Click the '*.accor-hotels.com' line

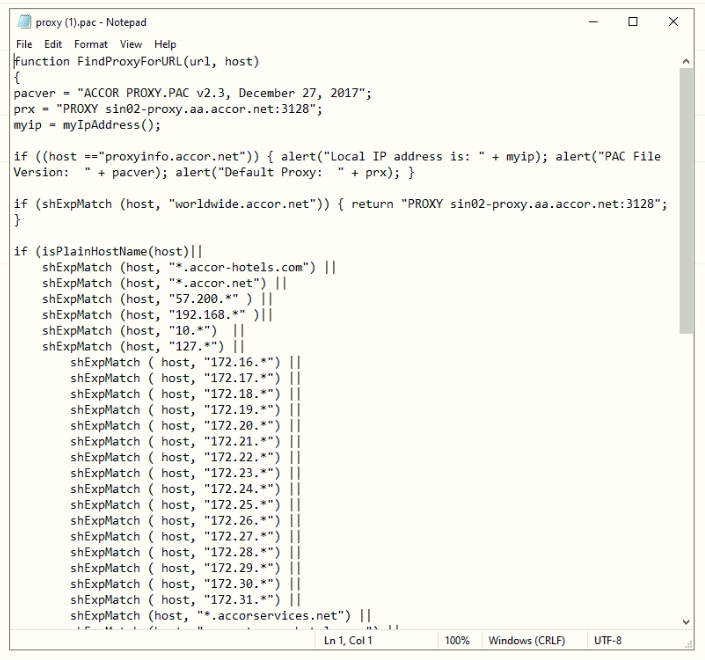(189, 267)
